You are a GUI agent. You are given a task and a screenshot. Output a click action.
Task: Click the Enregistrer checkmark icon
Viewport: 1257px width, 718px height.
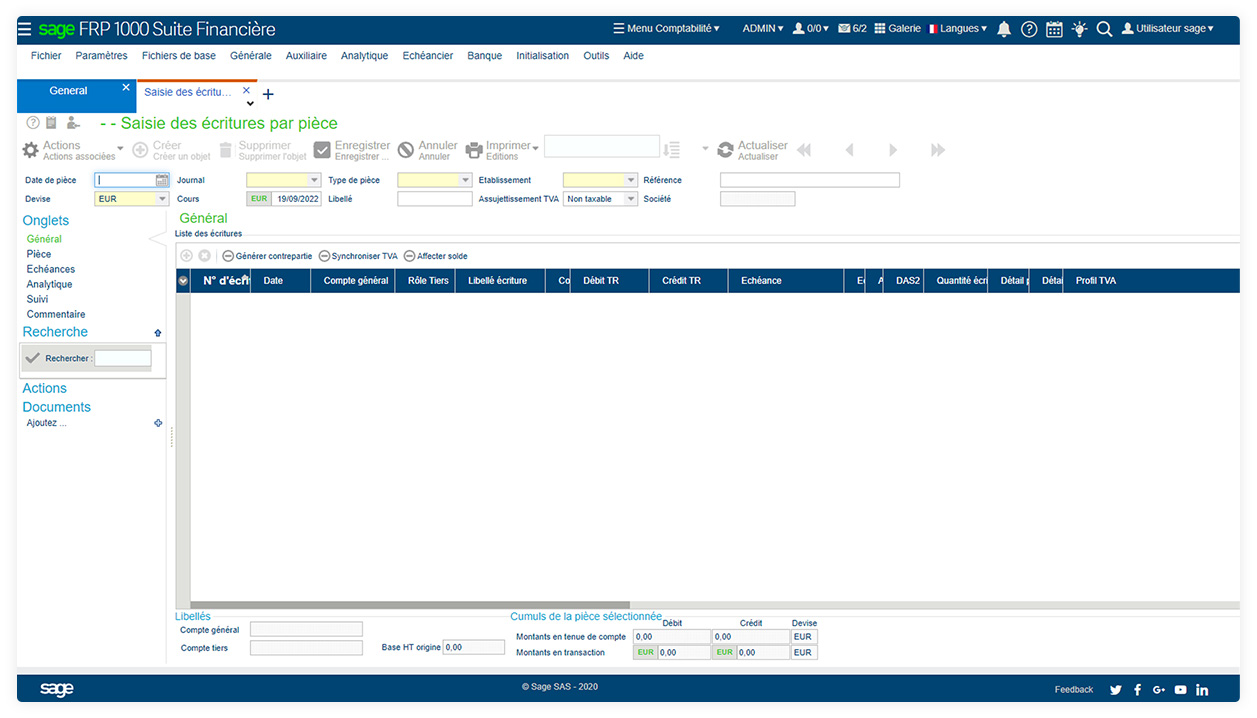(x=322, y=150)
